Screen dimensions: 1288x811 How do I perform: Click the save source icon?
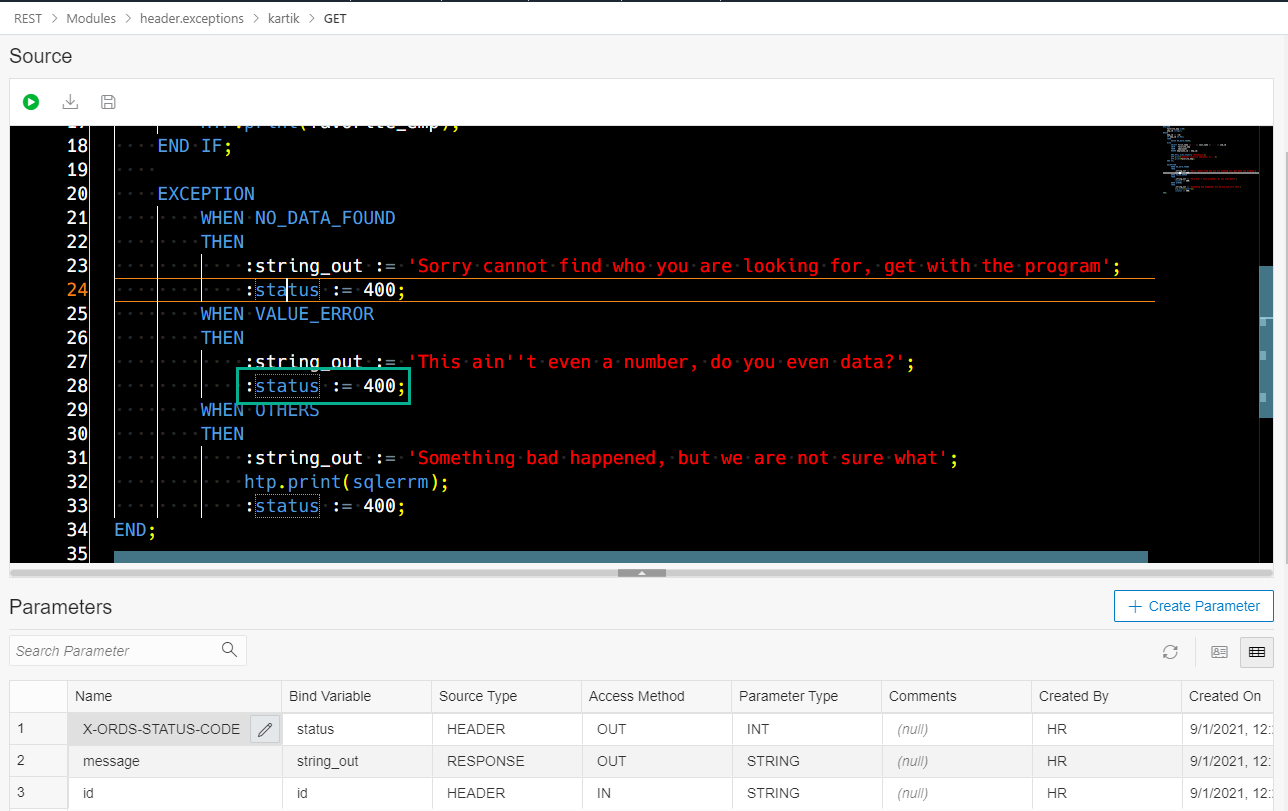point(109,102)
